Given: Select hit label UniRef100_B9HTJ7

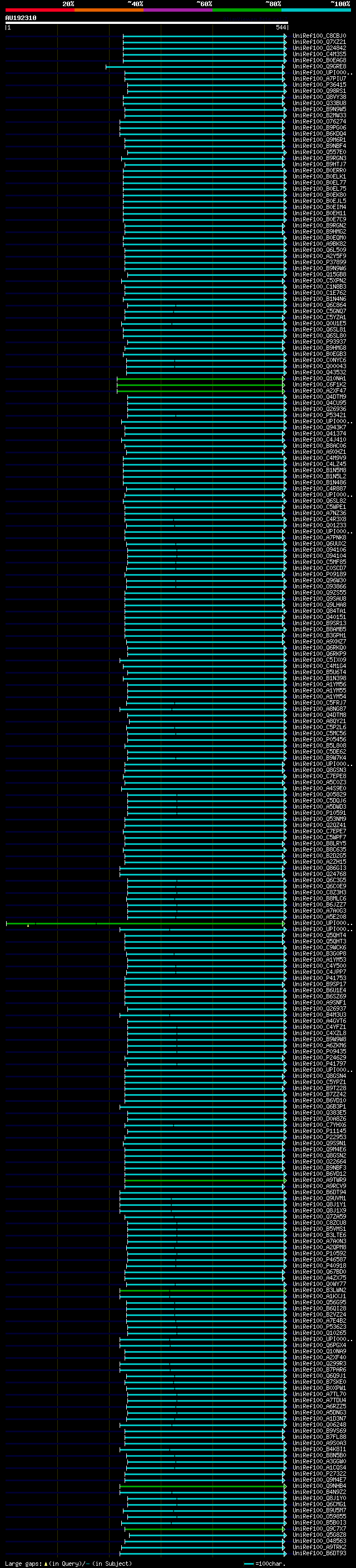Looking at the screenshot, I should 319,164.
